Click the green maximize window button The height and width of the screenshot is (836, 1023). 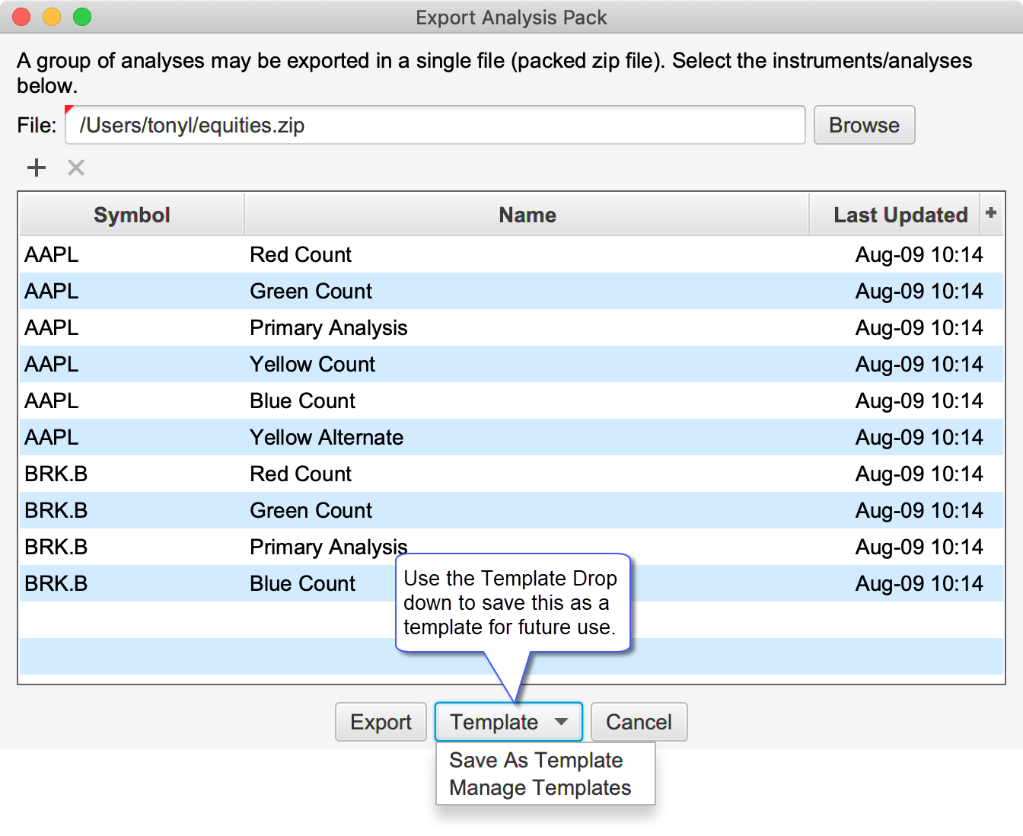[82, 17]
